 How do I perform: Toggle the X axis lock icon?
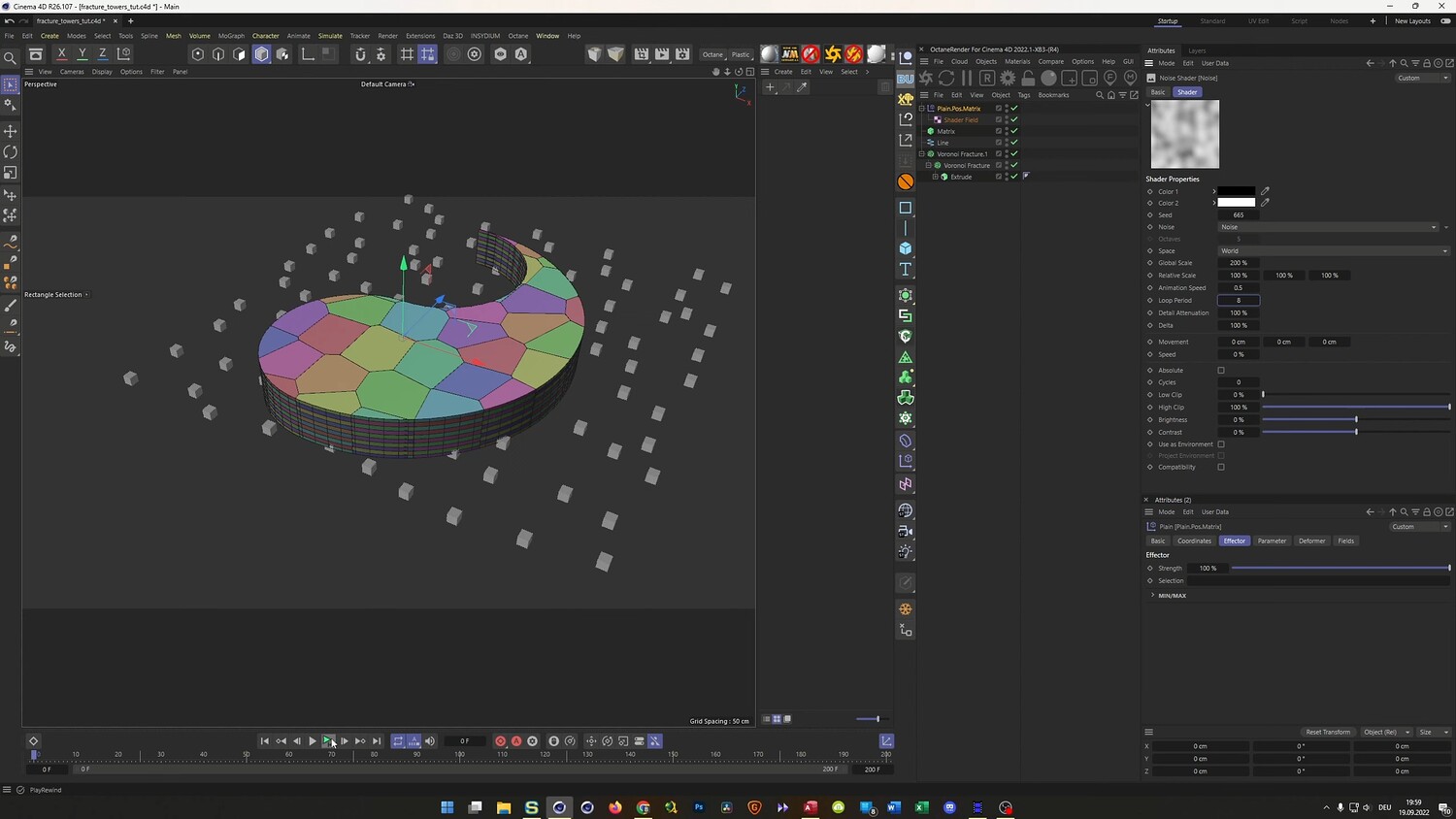61,54
